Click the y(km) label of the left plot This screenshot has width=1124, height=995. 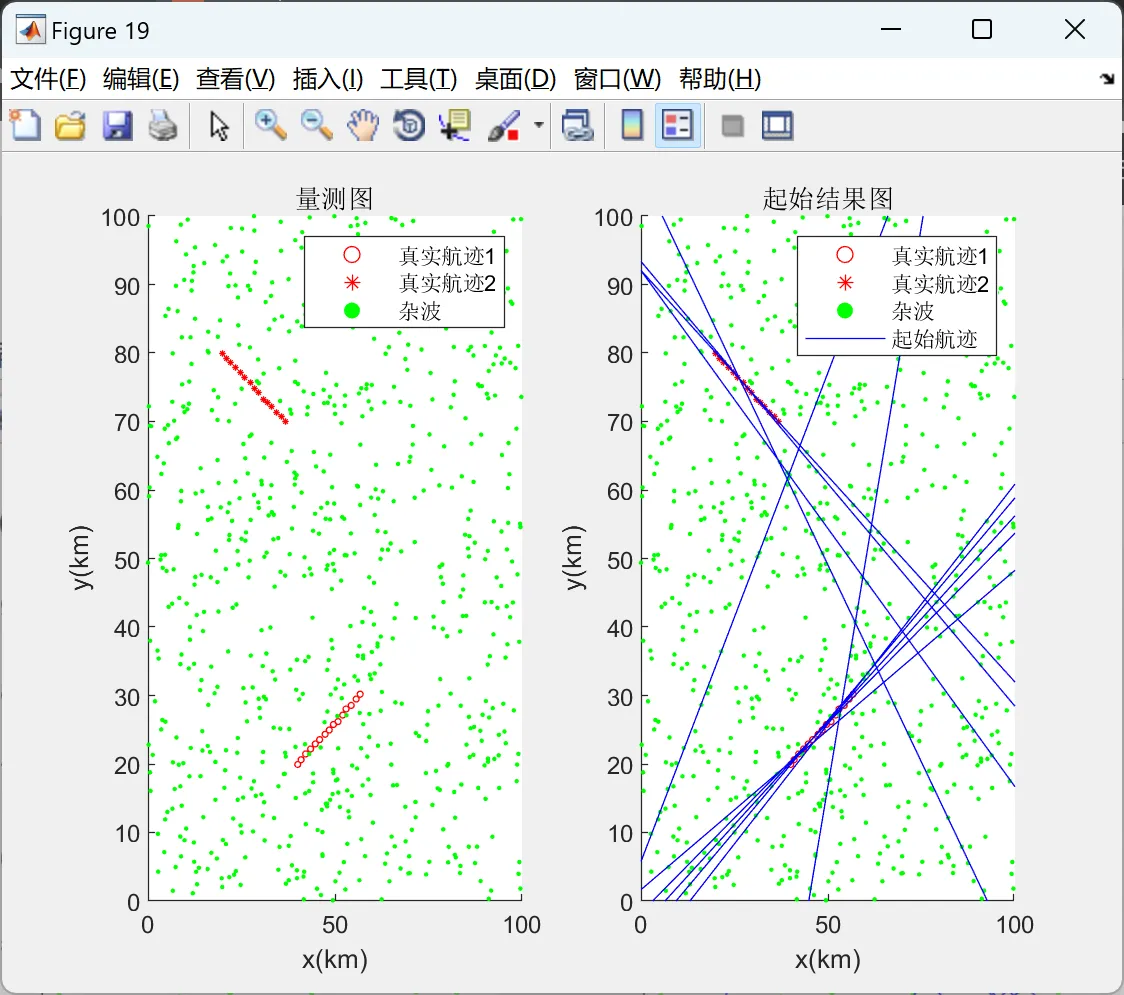click(x=81, y=558)
